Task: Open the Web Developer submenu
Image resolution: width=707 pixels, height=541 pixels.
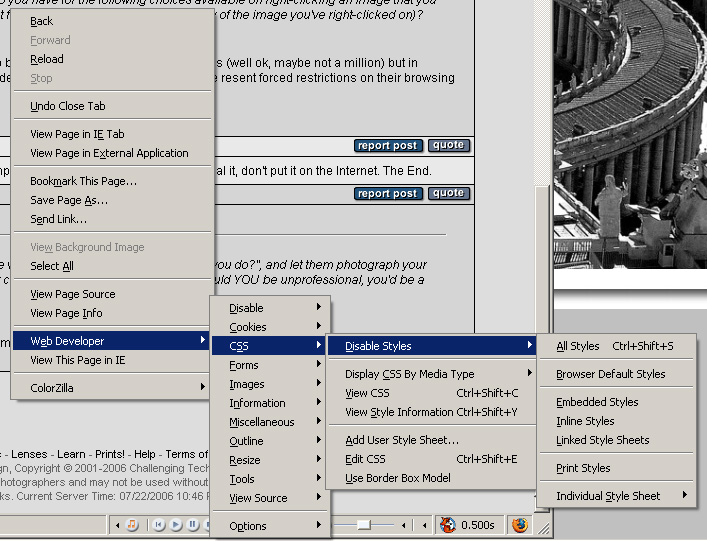Action: pyautogui.click(x=112, y=341)
